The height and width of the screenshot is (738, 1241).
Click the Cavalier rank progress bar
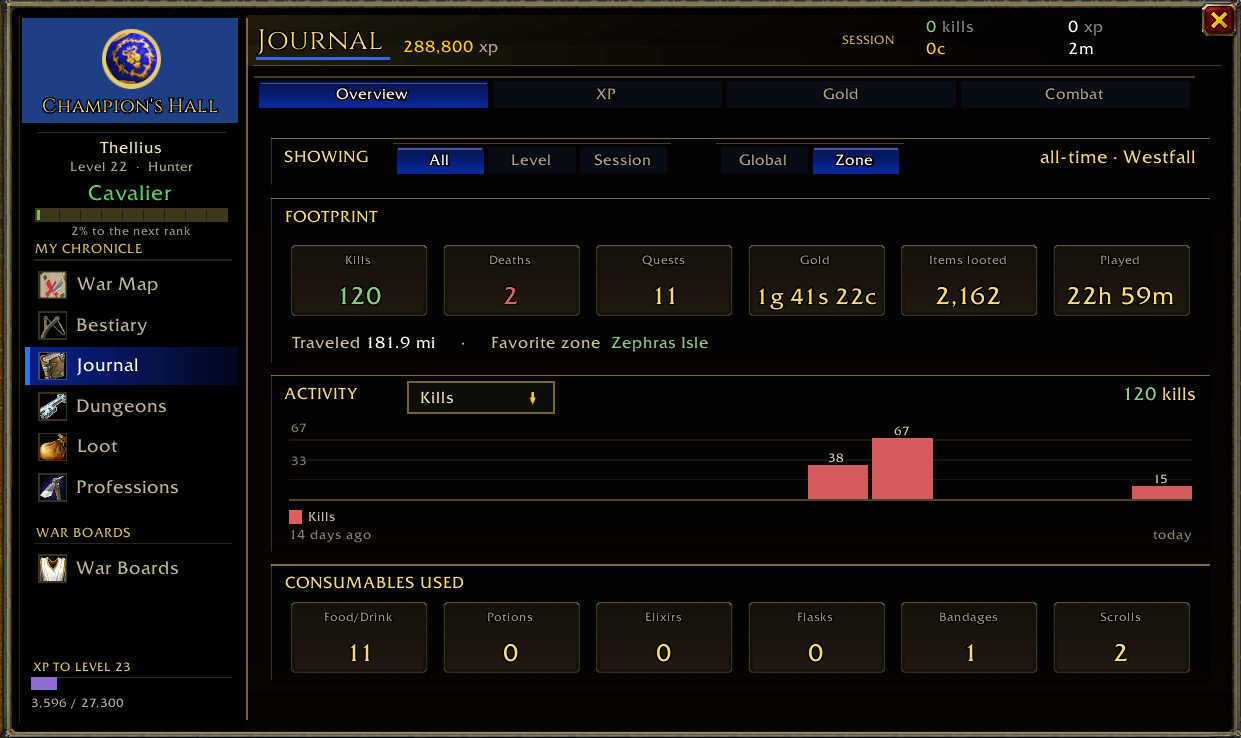[131, 215]
